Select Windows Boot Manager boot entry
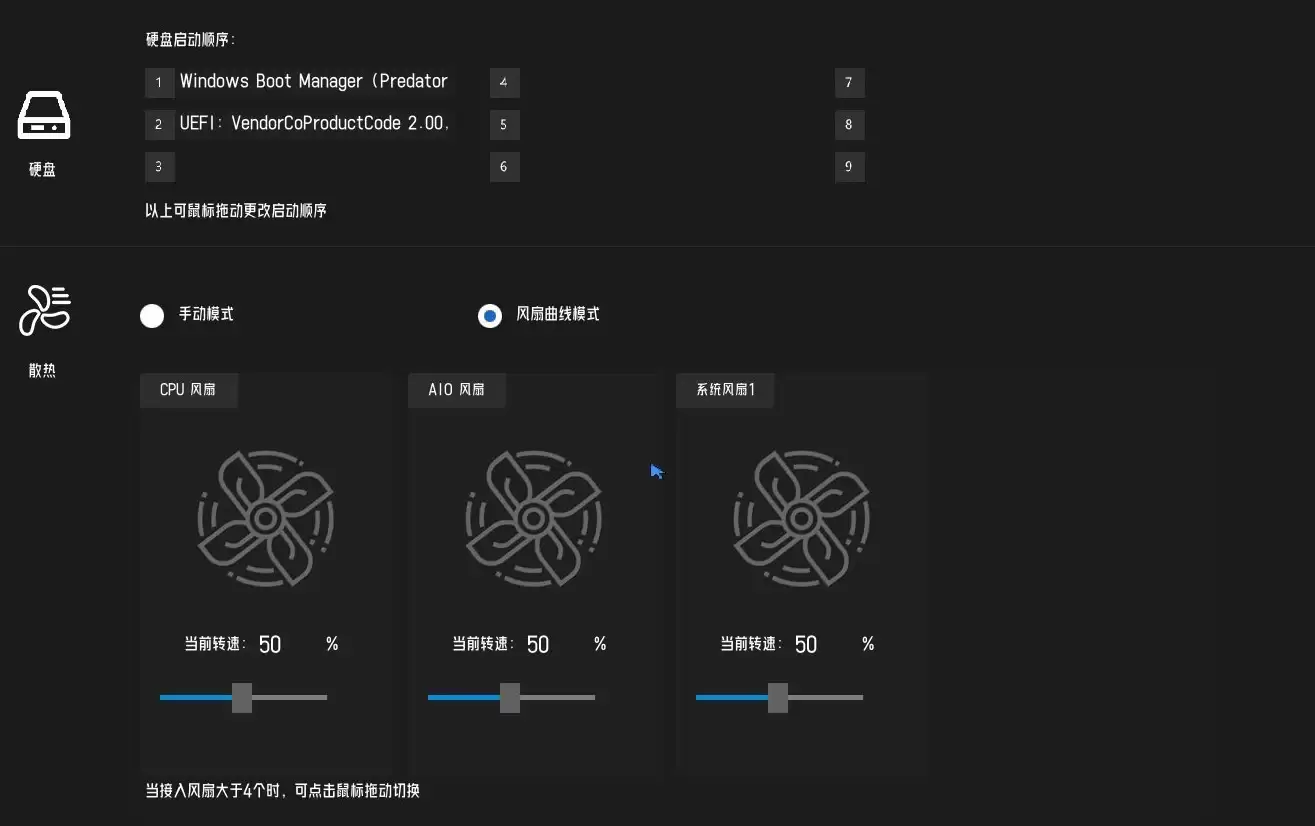 [x=313, y=82]
